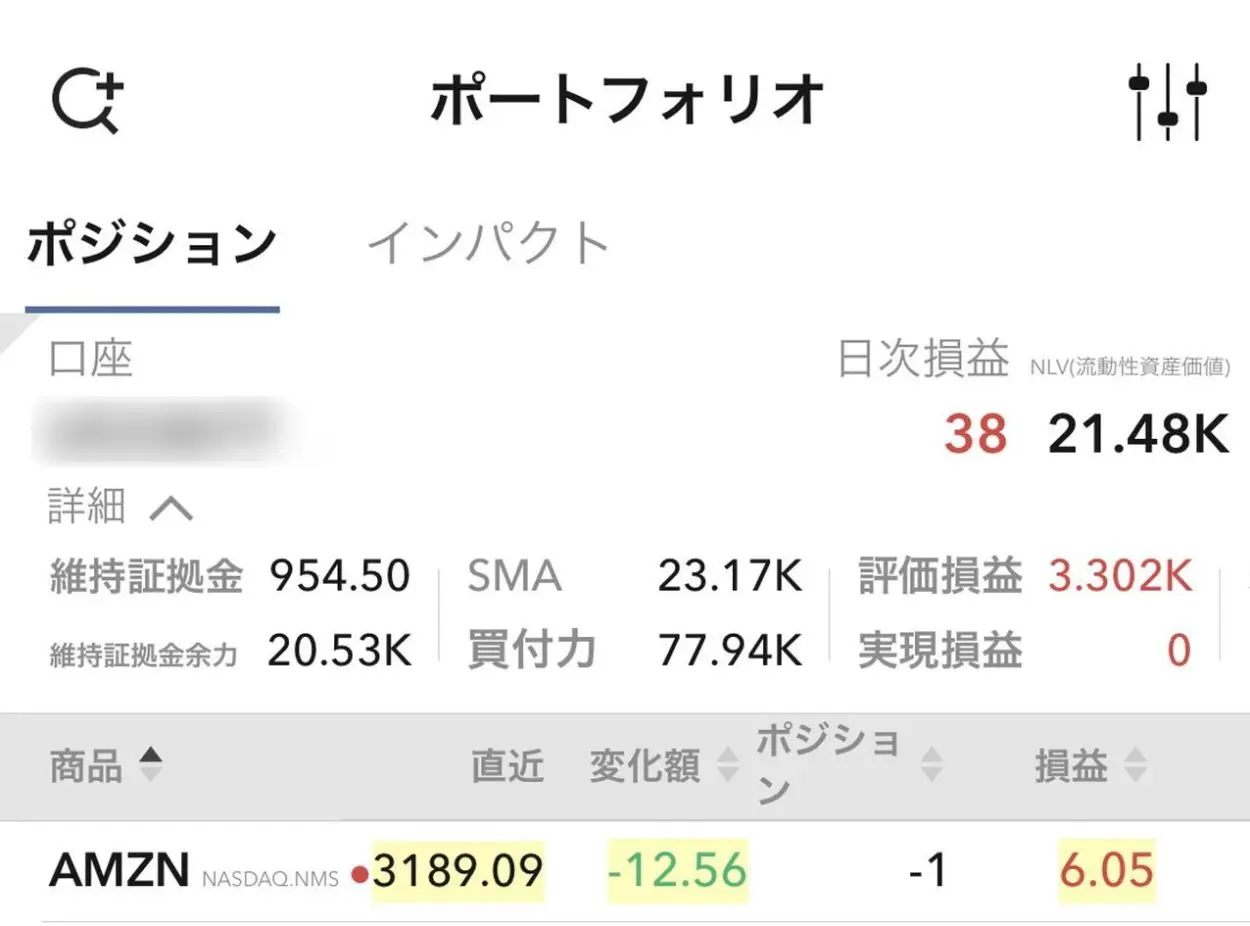Tap the AMZN change value -12.56

pos(678,871)
